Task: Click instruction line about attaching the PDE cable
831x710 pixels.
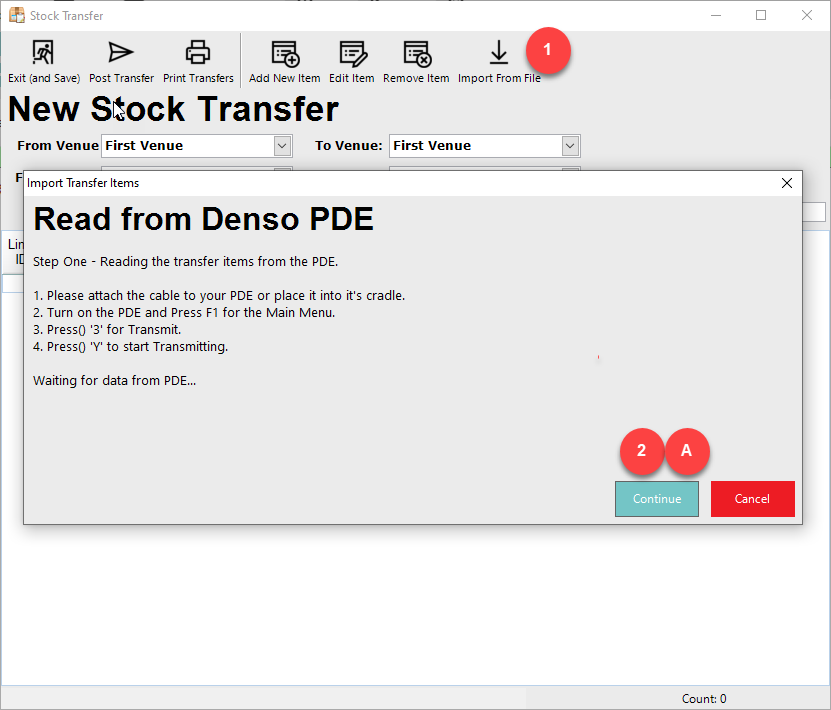Action: click(x=219, y=296)
